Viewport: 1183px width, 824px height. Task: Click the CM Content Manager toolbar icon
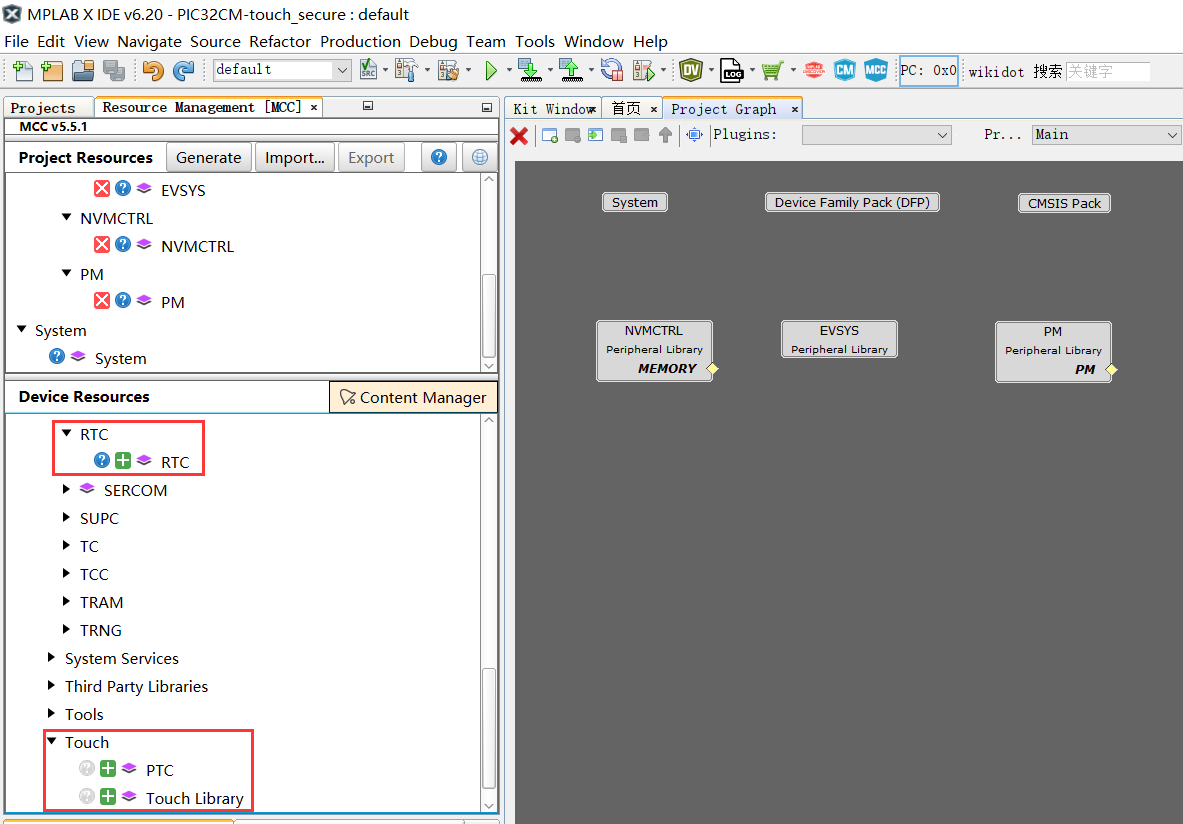845,71
